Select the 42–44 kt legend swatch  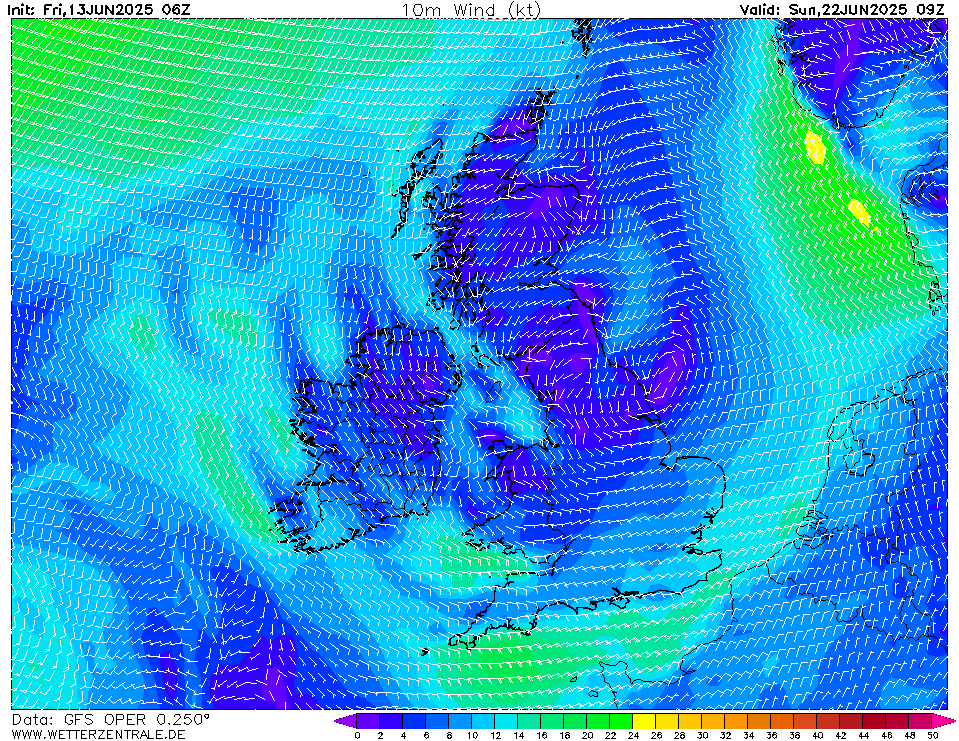coord(851,721)
